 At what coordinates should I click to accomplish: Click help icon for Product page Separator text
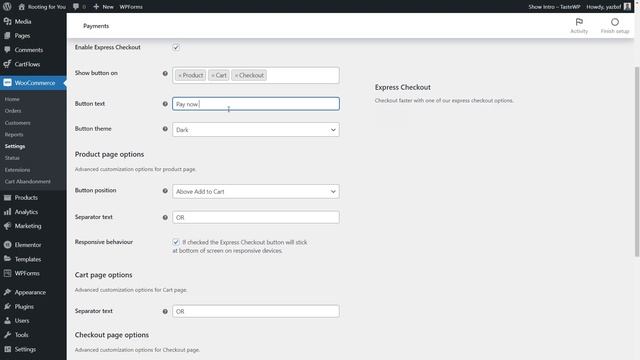(165, 217)
